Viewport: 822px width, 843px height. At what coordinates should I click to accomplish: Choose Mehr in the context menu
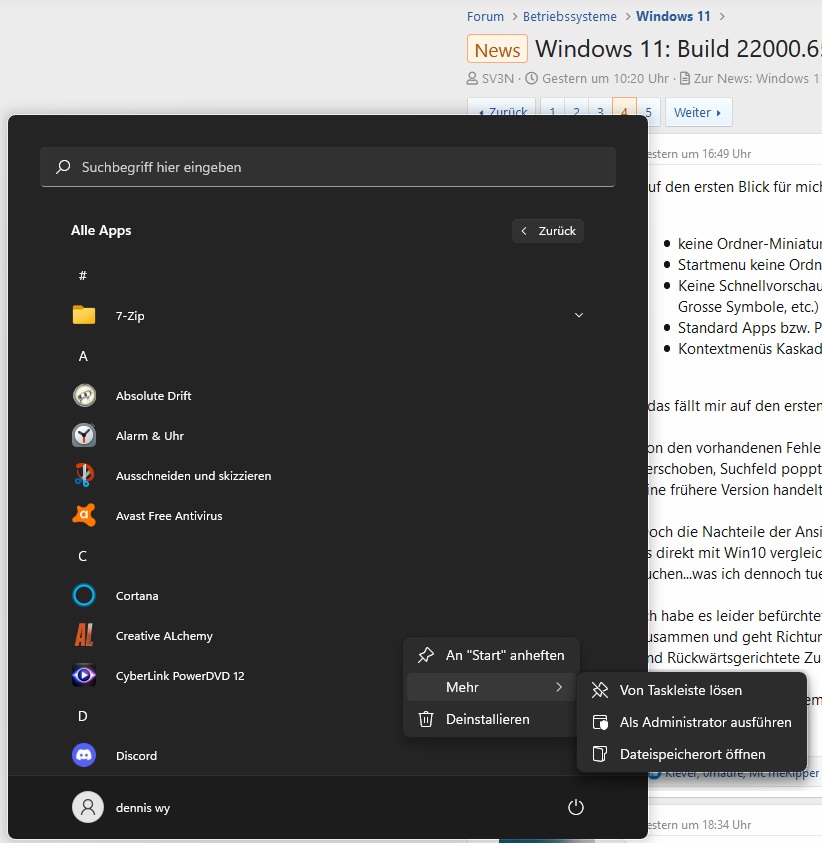click(x=491, y=687)
